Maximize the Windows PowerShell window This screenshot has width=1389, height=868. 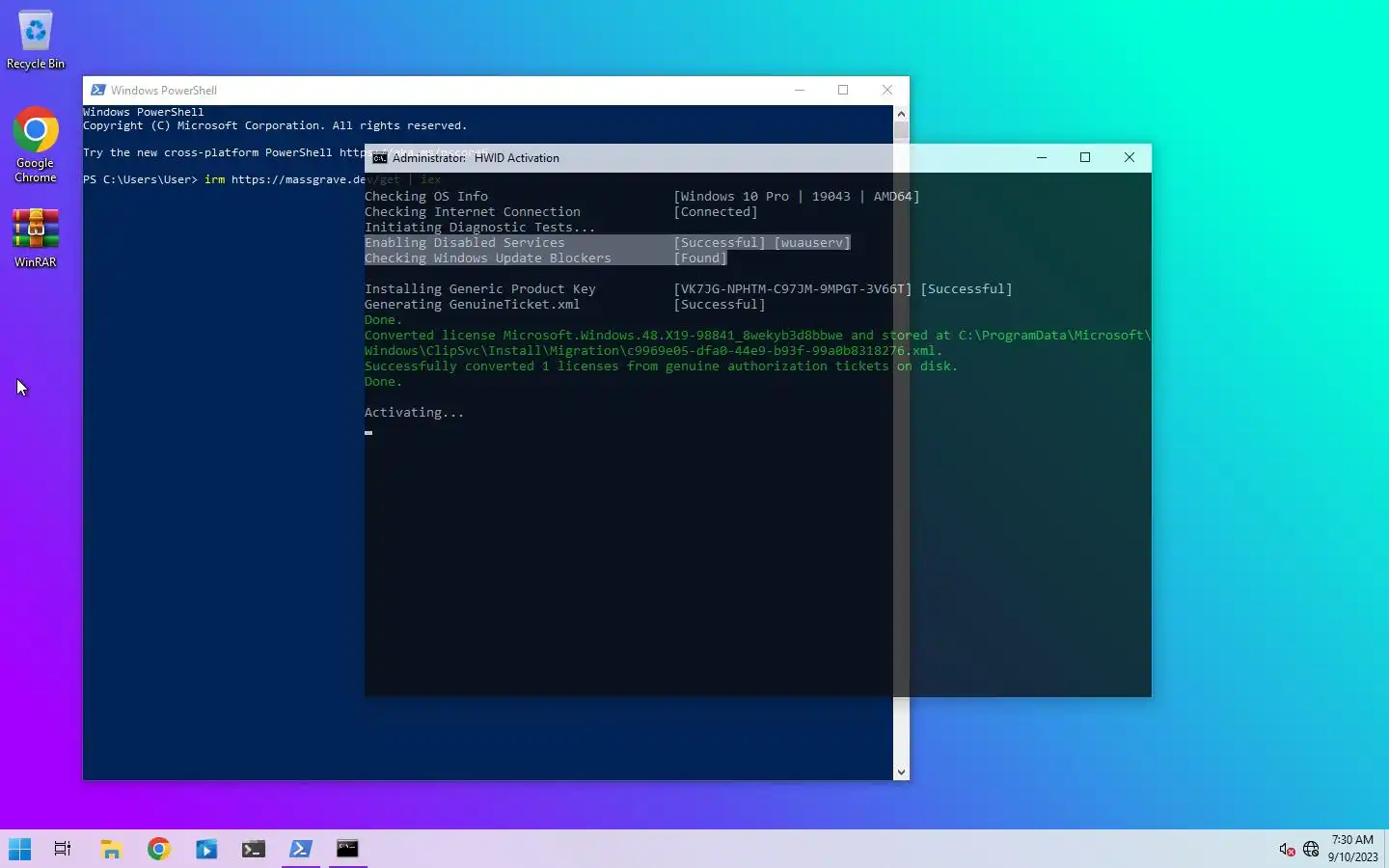tap(843, 90)
